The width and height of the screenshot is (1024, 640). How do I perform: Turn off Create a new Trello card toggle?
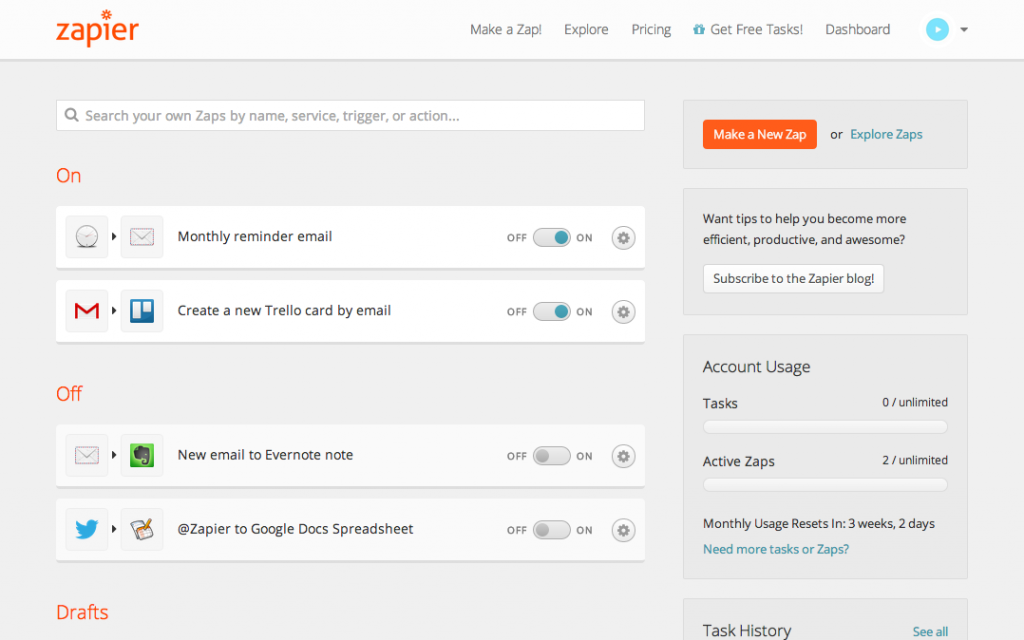pos(552,312)
